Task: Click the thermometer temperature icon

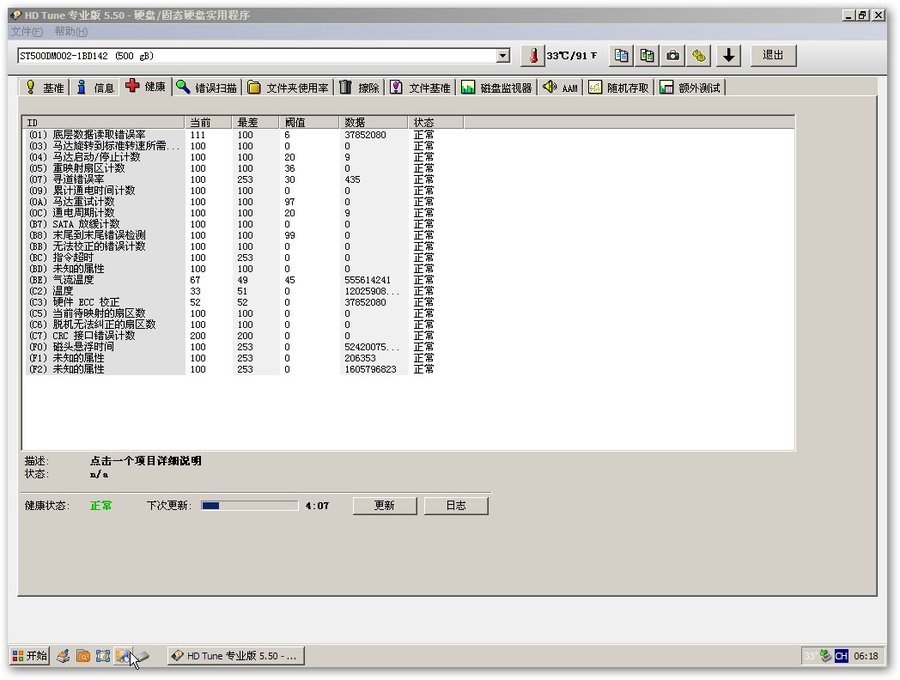Action: pyautogui.click(x=533, y=56)
